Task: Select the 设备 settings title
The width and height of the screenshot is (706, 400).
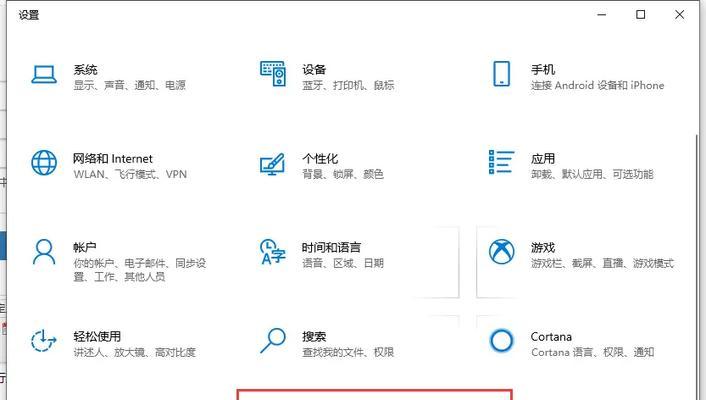Action: pyautogui.click(x=314, y=70)
